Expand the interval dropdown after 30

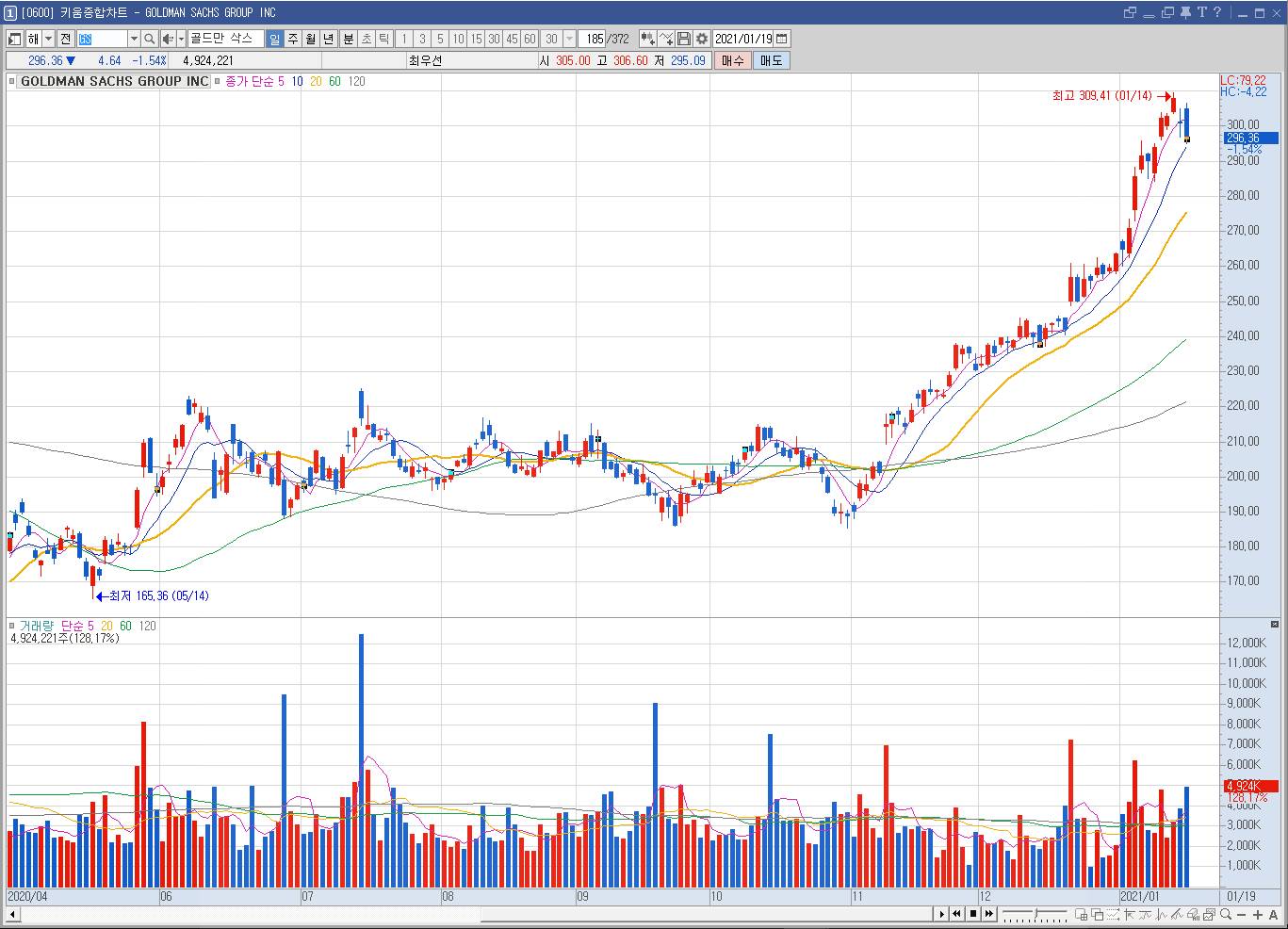click(x=569, y=39)
